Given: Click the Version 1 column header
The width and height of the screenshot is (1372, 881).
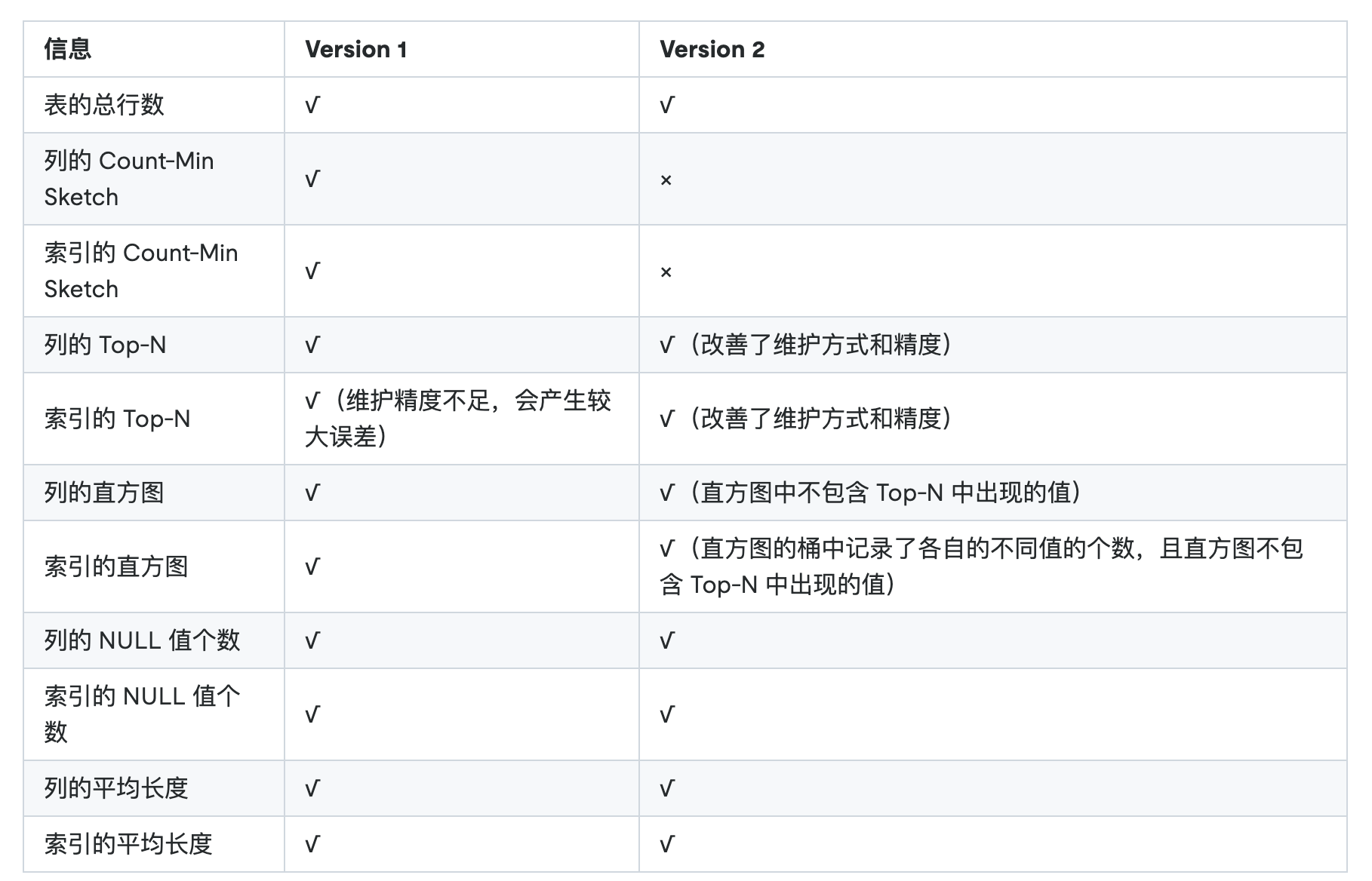Looking at the screenshot, I should click(355, 50).
